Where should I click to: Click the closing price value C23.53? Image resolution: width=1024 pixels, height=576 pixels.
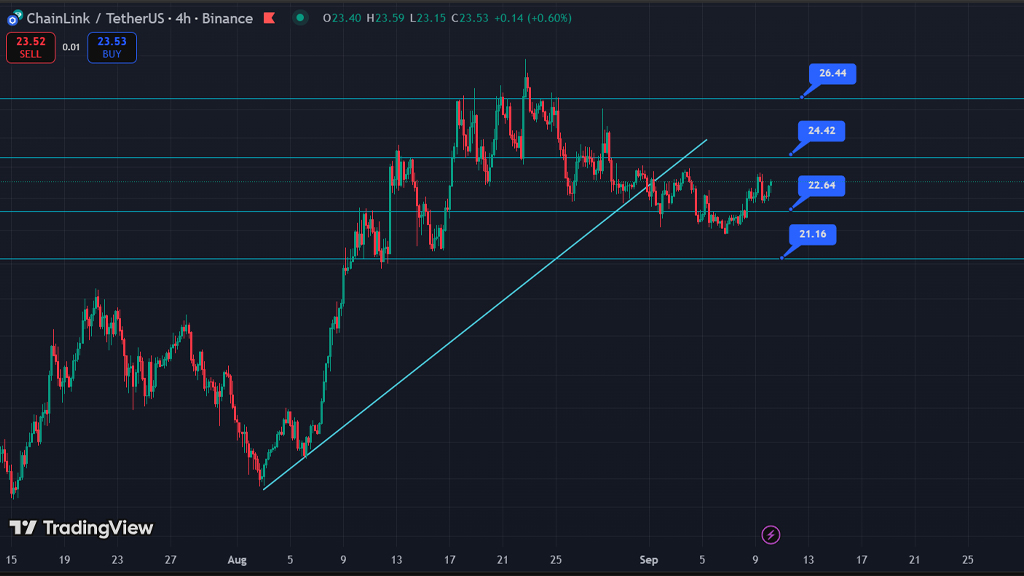469,18
